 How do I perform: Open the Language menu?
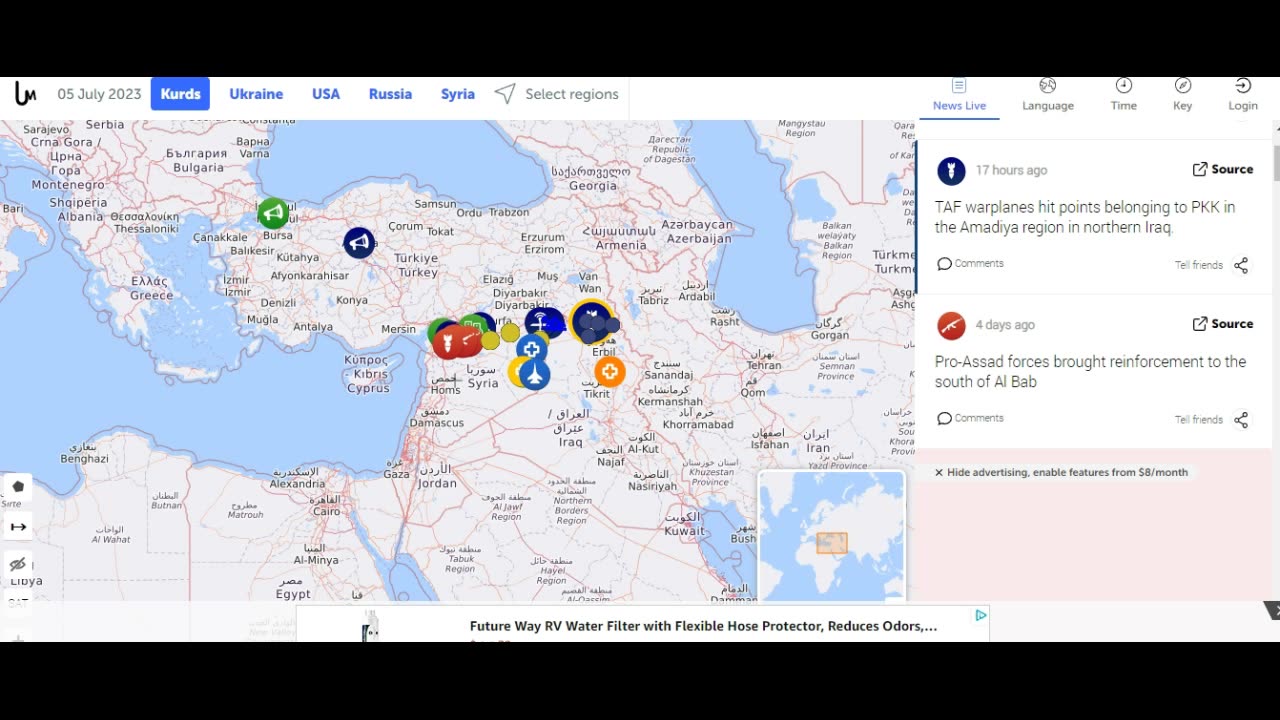[1048, 95]
